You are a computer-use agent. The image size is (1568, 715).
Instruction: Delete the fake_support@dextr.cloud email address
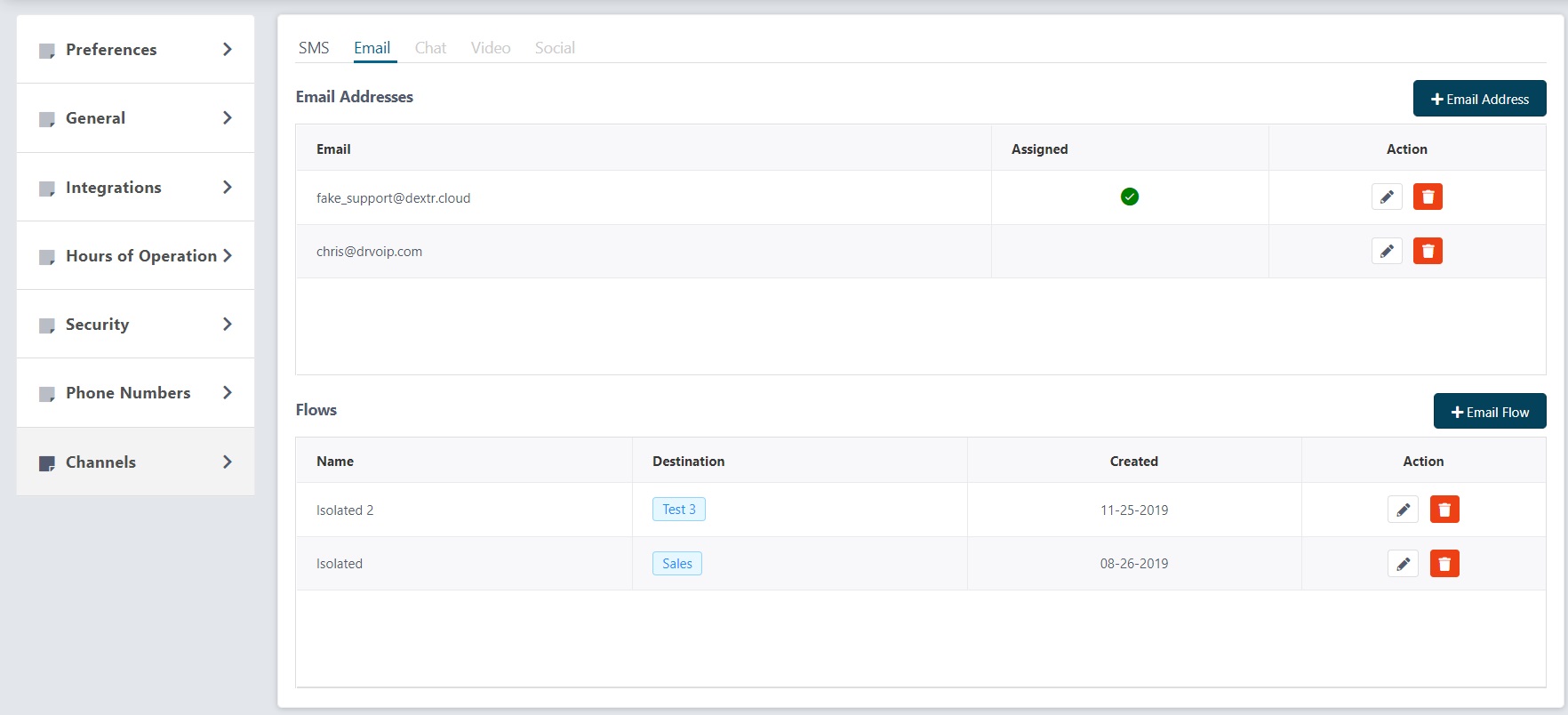click(x=1428, y=197)
